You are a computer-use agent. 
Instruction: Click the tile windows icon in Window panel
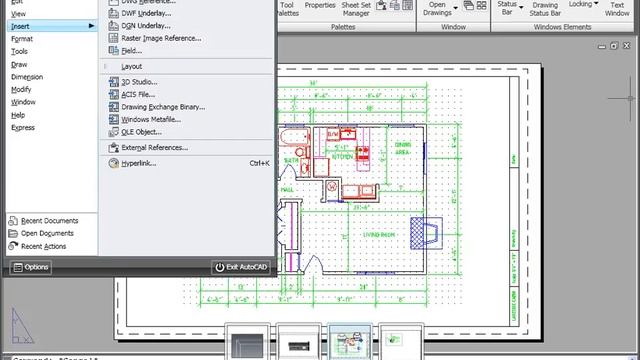[482, 5]
